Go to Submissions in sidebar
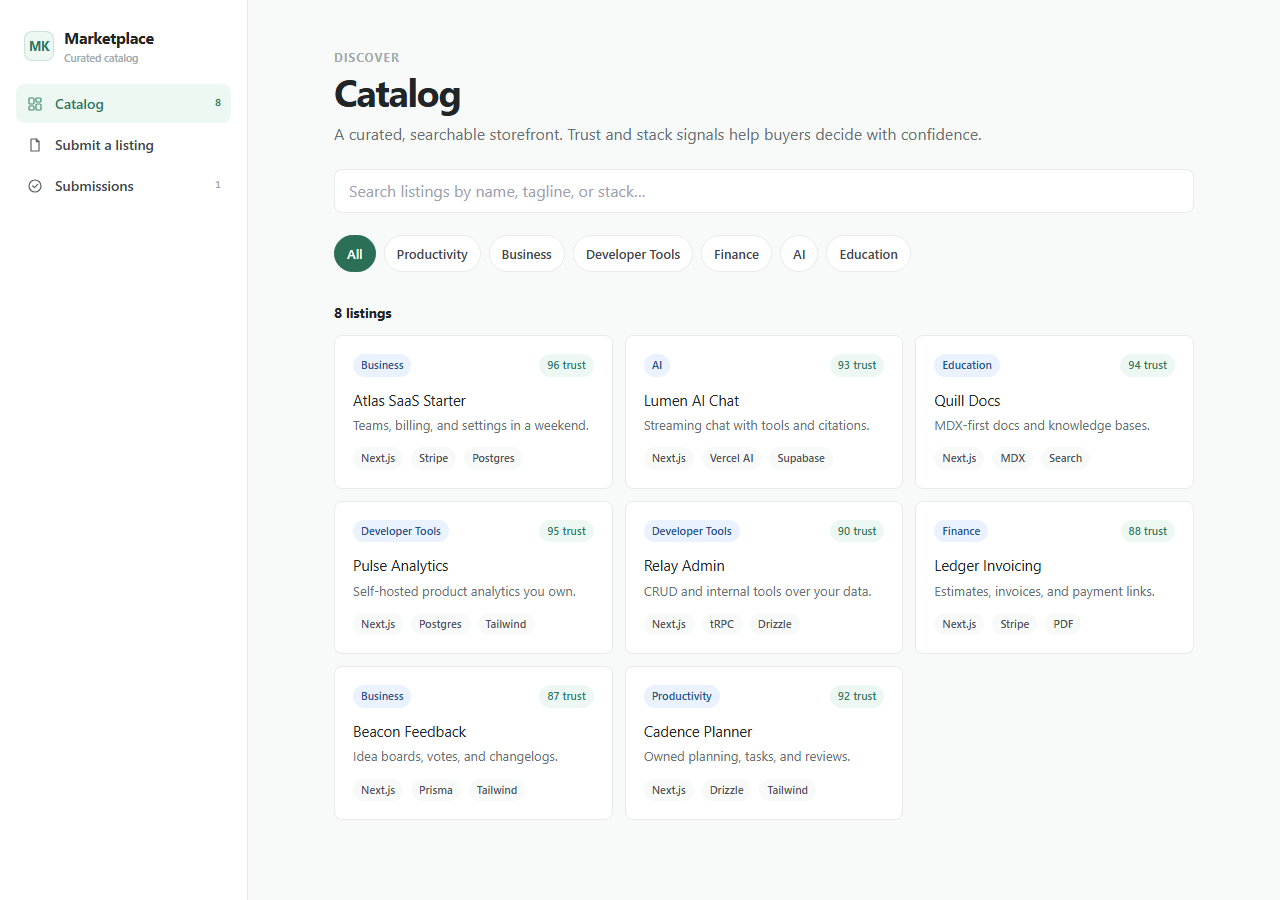Screen dimensions: 1280x900 click(123, 186)
